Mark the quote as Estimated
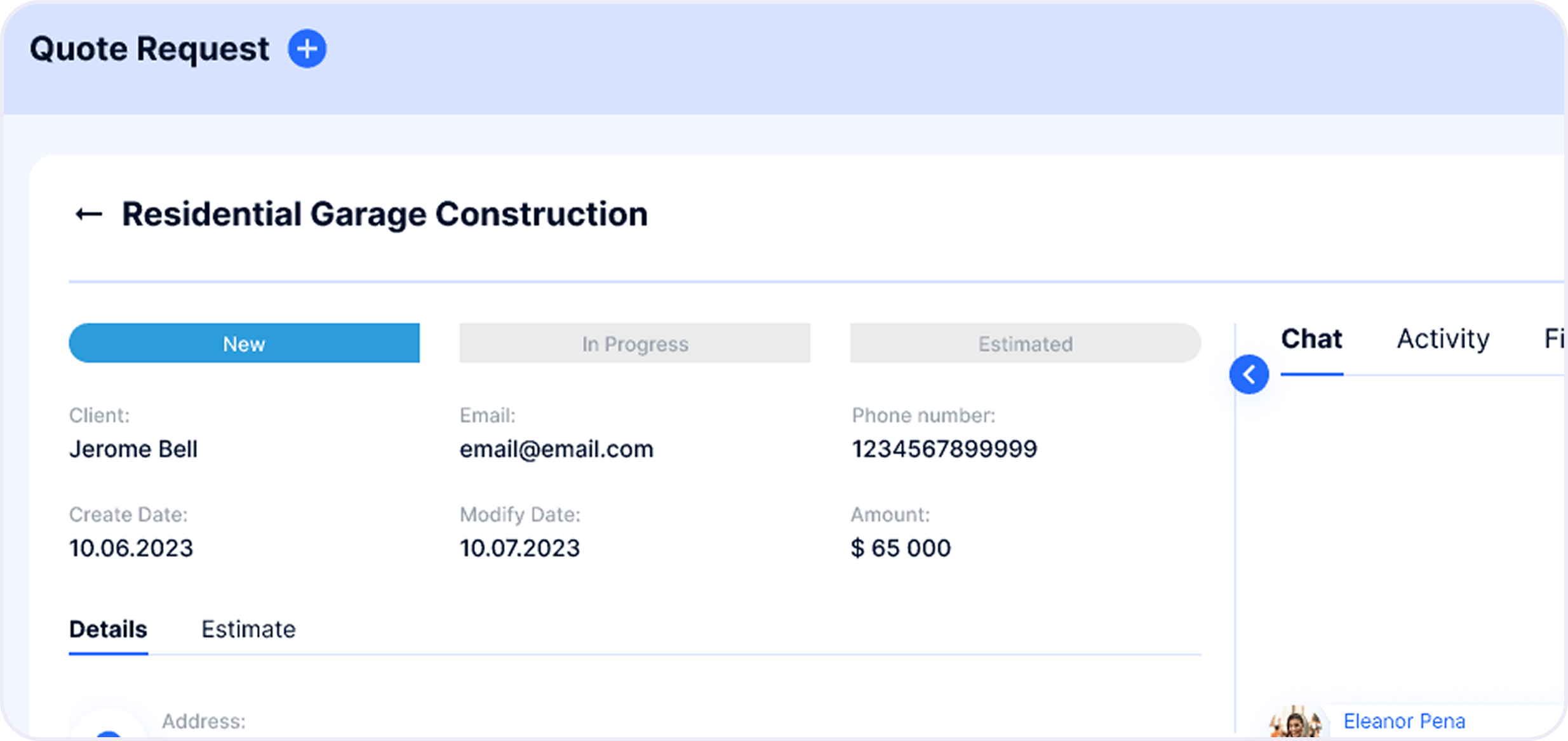 [1025, 343]
